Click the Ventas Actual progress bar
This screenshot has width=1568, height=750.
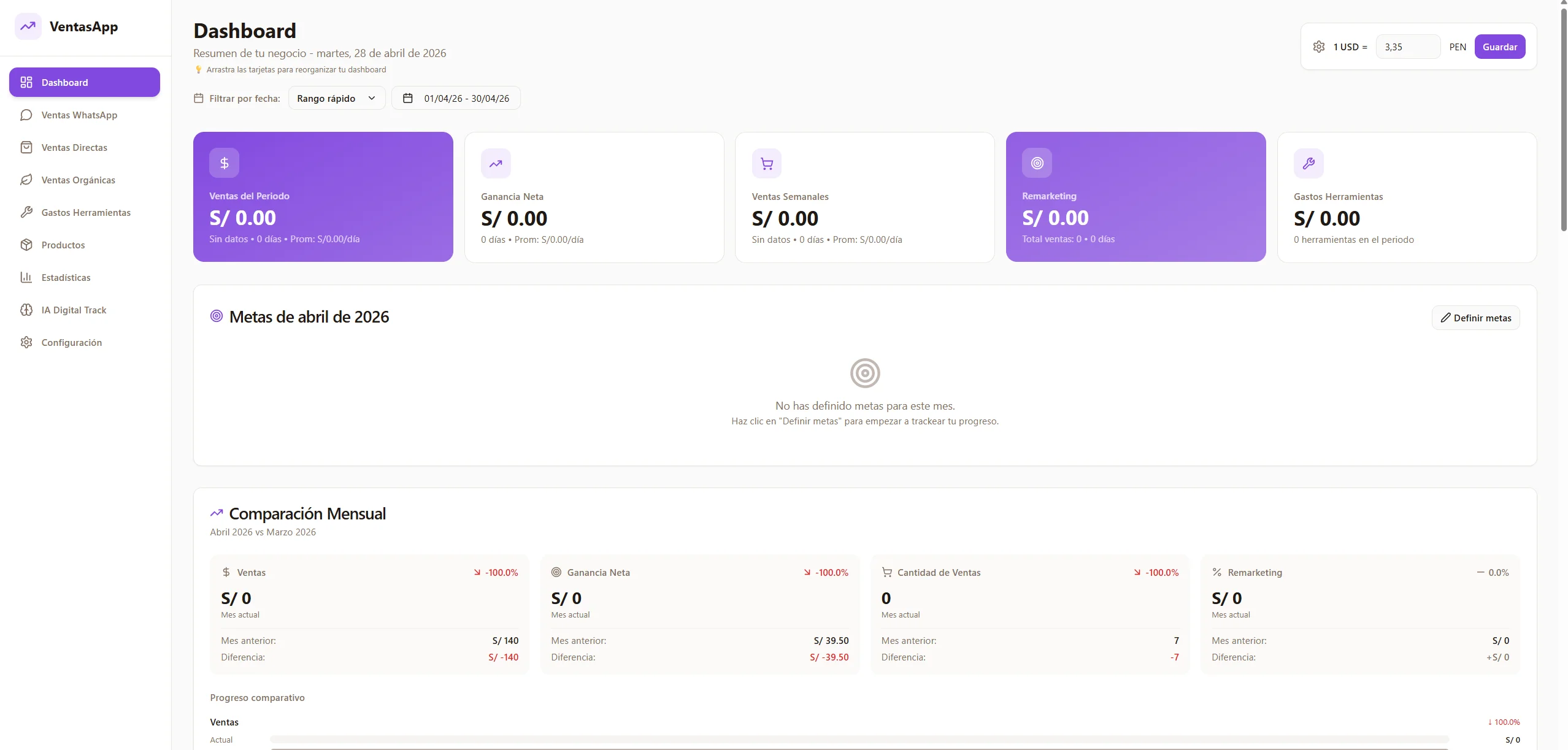tap(859, 740)
